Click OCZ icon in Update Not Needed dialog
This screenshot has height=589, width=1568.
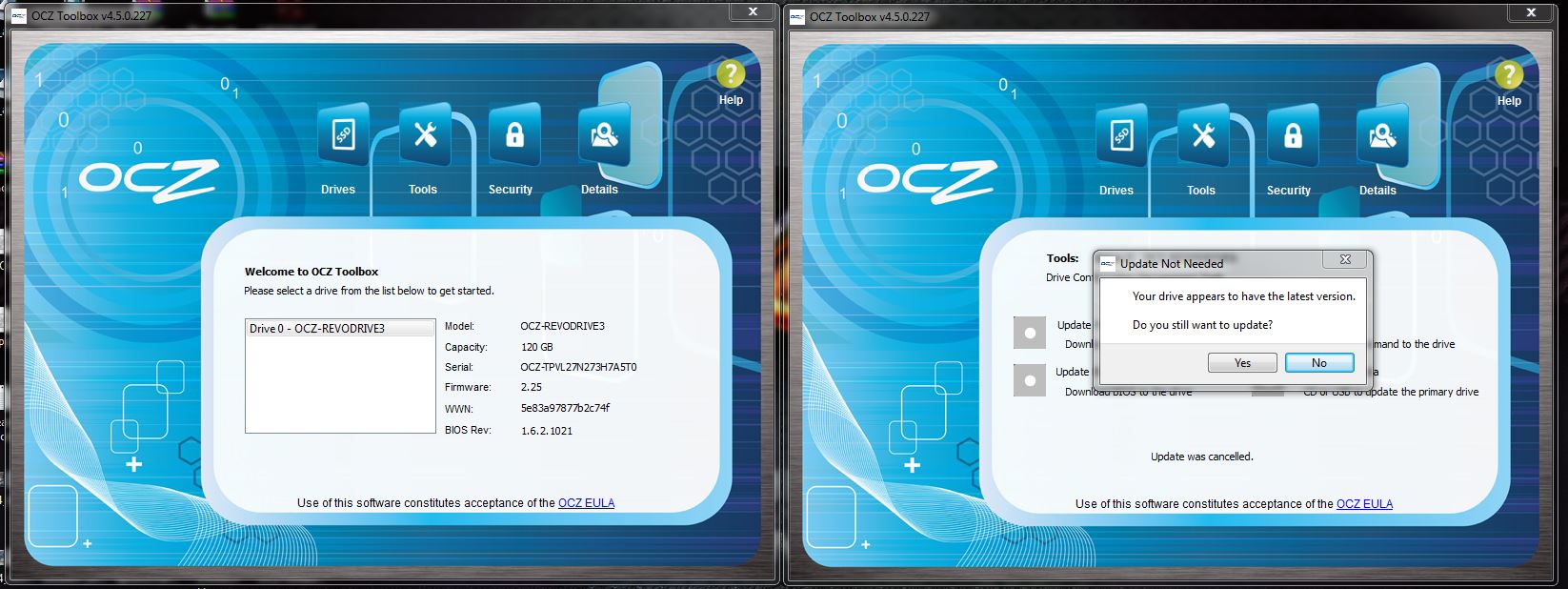(1108, 264)
